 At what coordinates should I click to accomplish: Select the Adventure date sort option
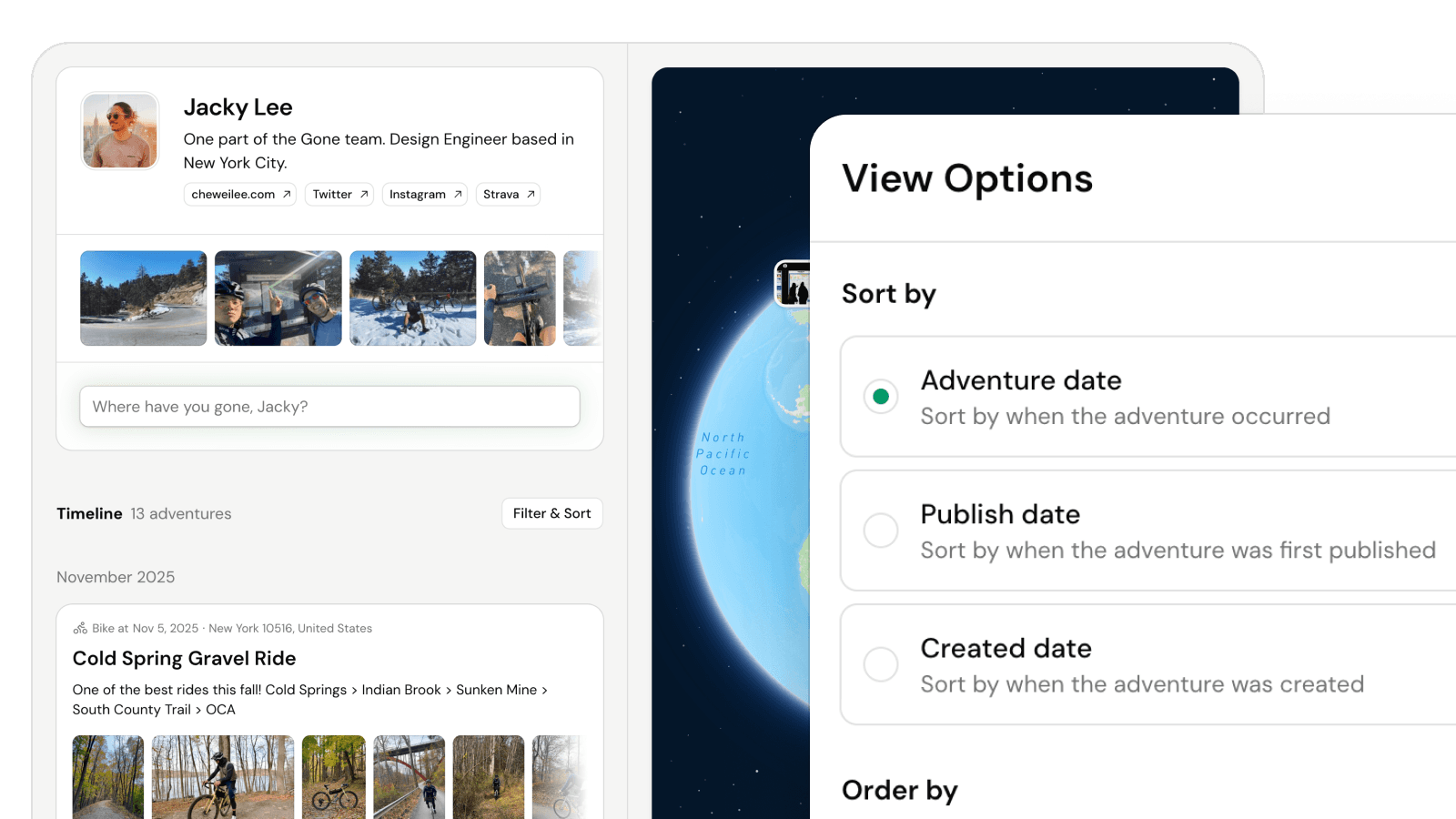pyautogui.click(x=881, y=397)
